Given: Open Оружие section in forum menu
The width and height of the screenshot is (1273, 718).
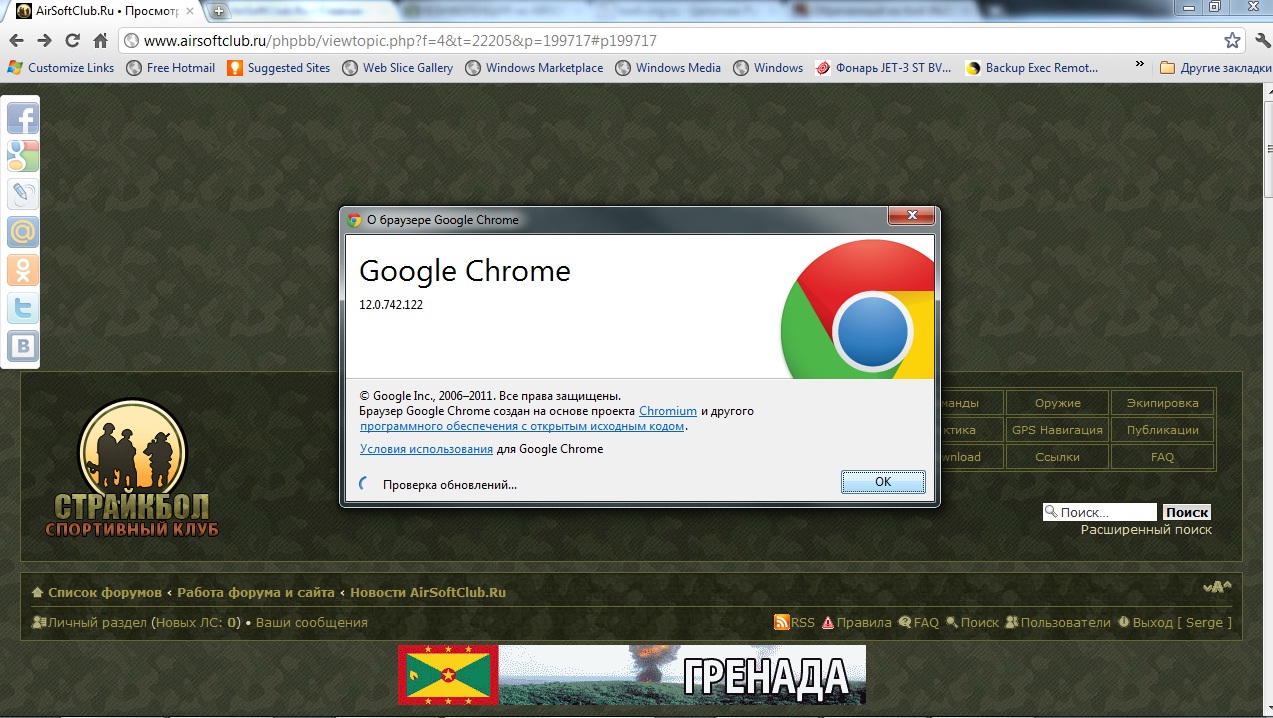Looking at the screenshot, I should pyautogui.click(x=1057, y=403).
